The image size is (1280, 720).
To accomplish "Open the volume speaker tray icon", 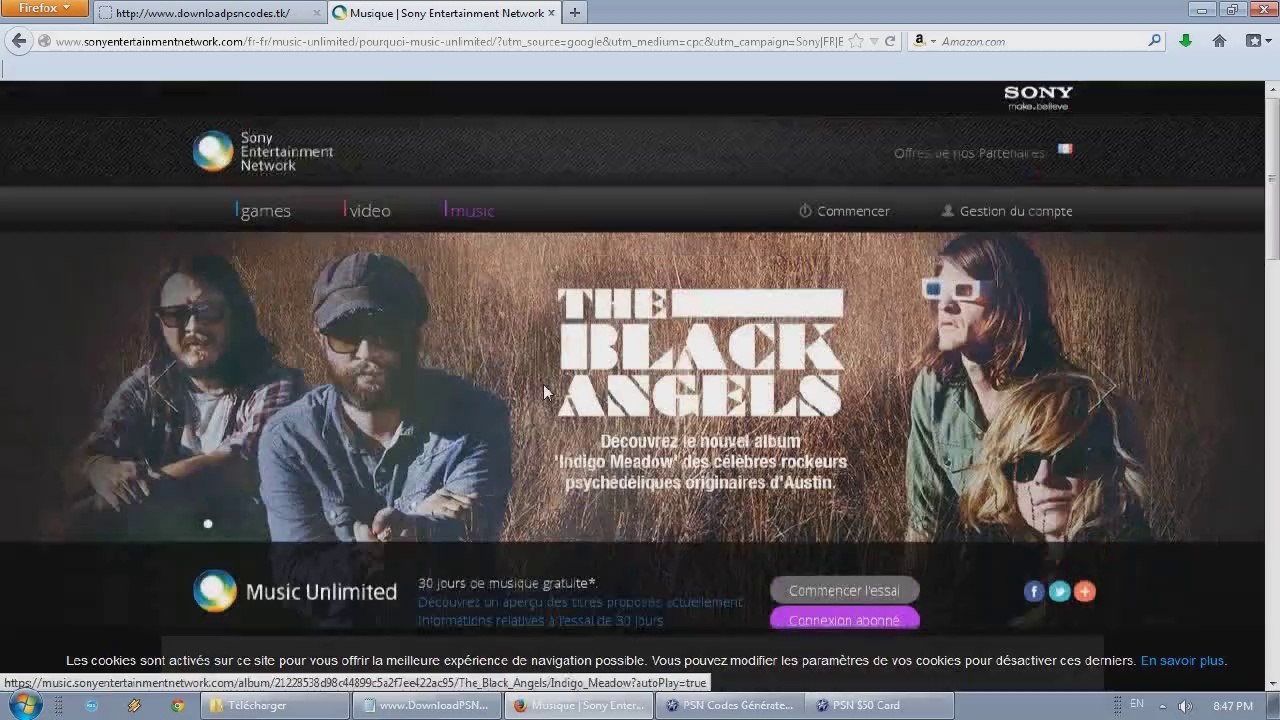I will [1185, 706].
